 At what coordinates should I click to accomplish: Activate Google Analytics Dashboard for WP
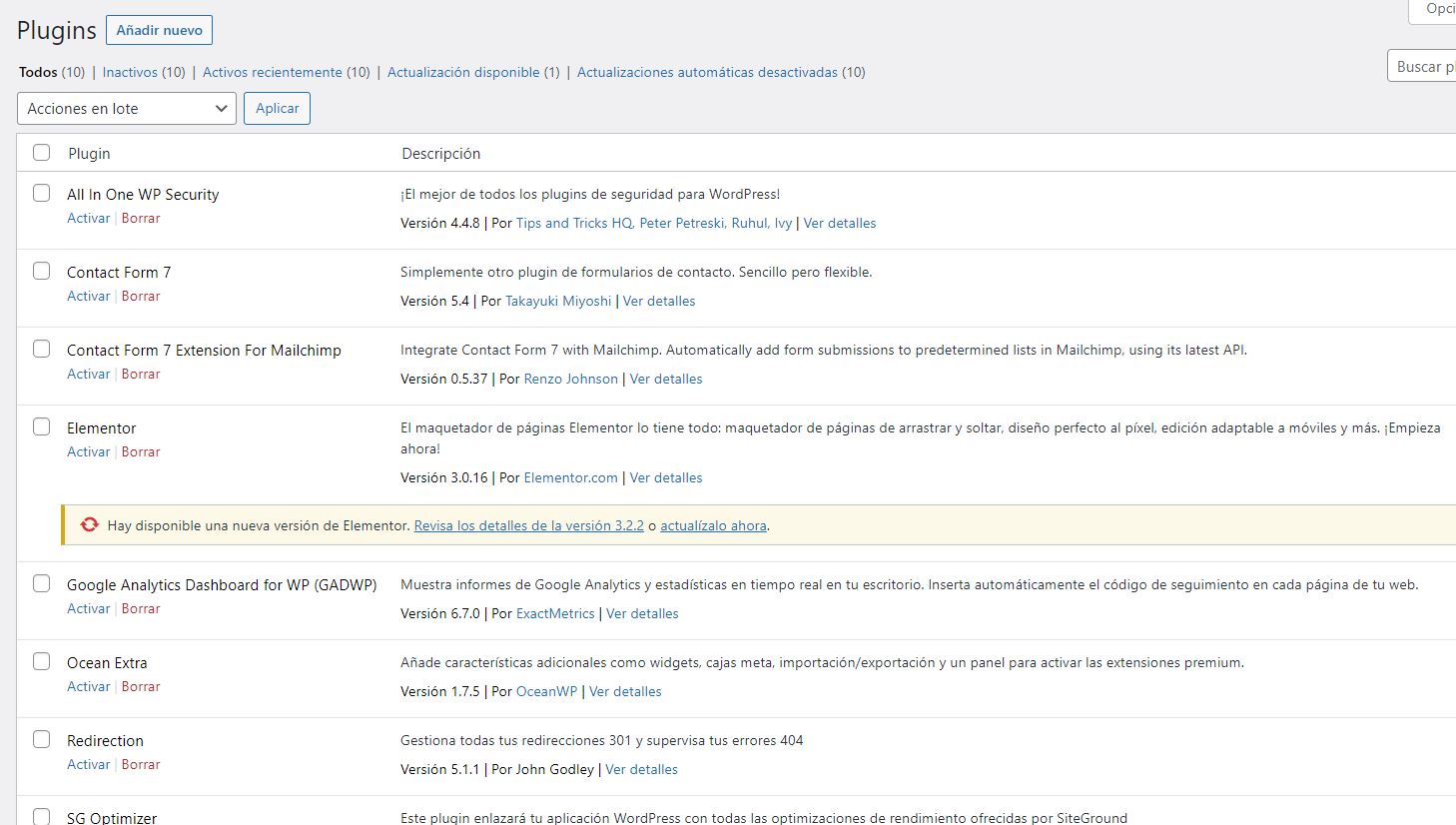click(88, 608)
